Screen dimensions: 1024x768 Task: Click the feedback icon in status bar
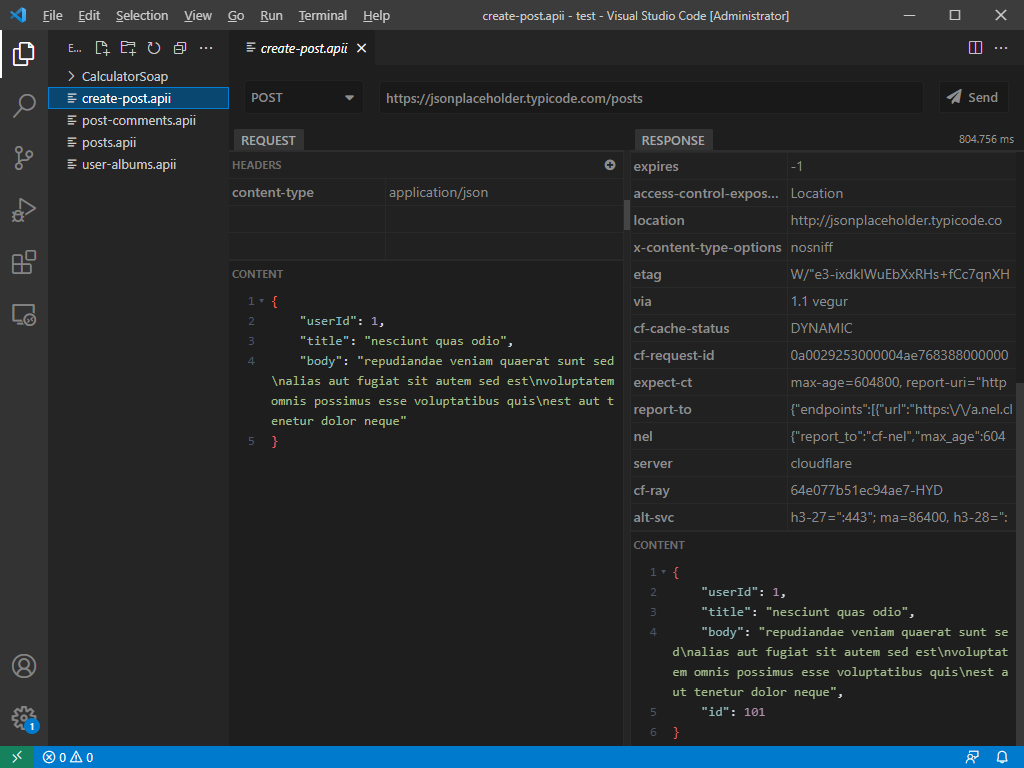tap(972, 757)
